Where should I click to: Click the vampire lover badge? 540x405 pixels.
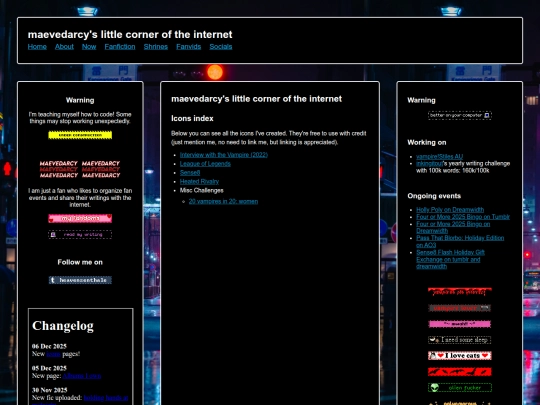(459, 308)
